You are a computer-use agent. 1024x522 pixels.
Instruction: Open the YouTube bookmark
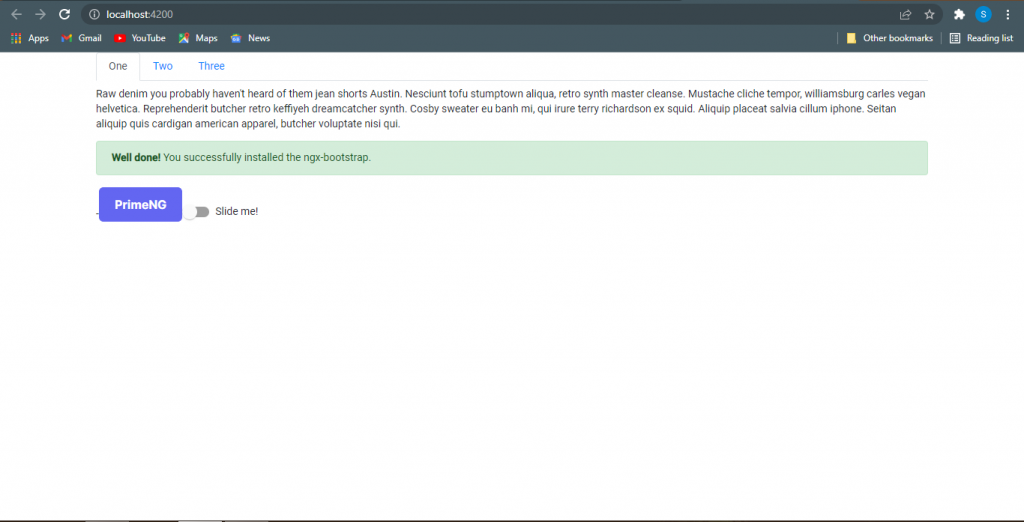(x=139, y=38)
